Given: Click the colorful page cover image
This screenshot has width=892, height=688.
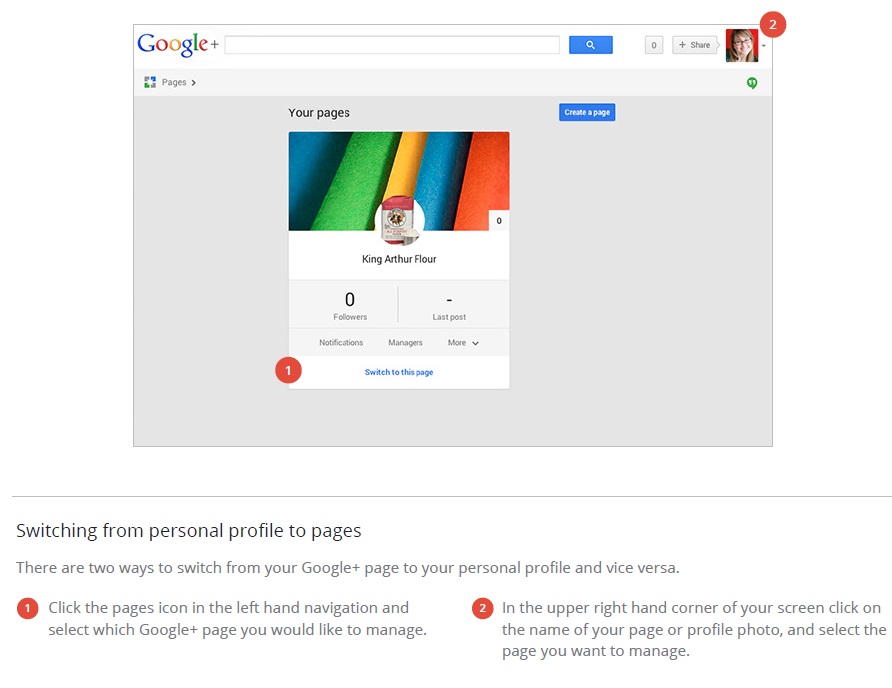Looking at the screenshot, I should click(x=399, y=181).
